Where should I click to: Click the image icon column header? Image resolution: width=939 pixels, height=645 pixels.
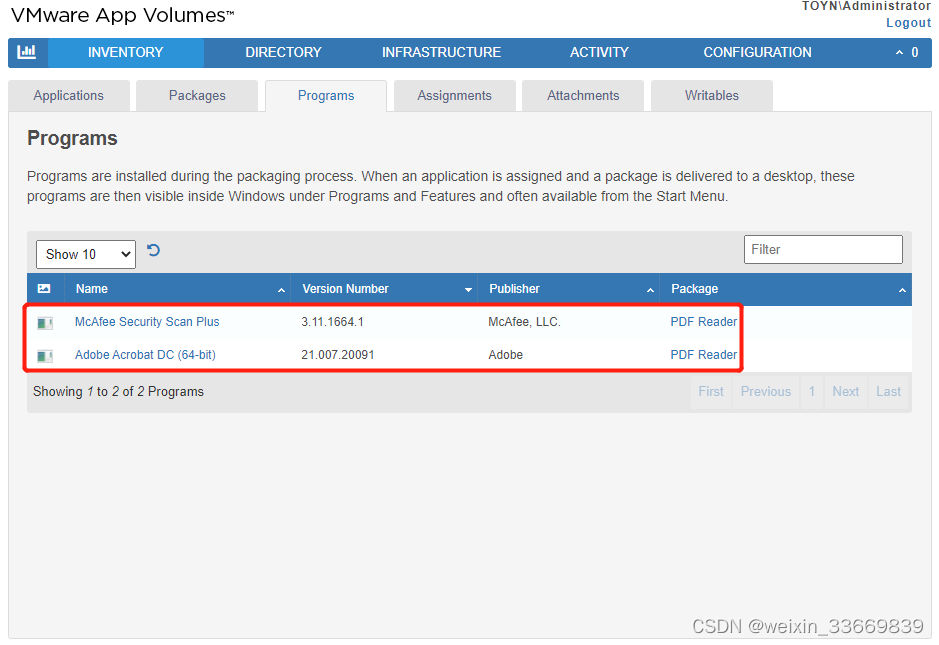click(44, 289)
